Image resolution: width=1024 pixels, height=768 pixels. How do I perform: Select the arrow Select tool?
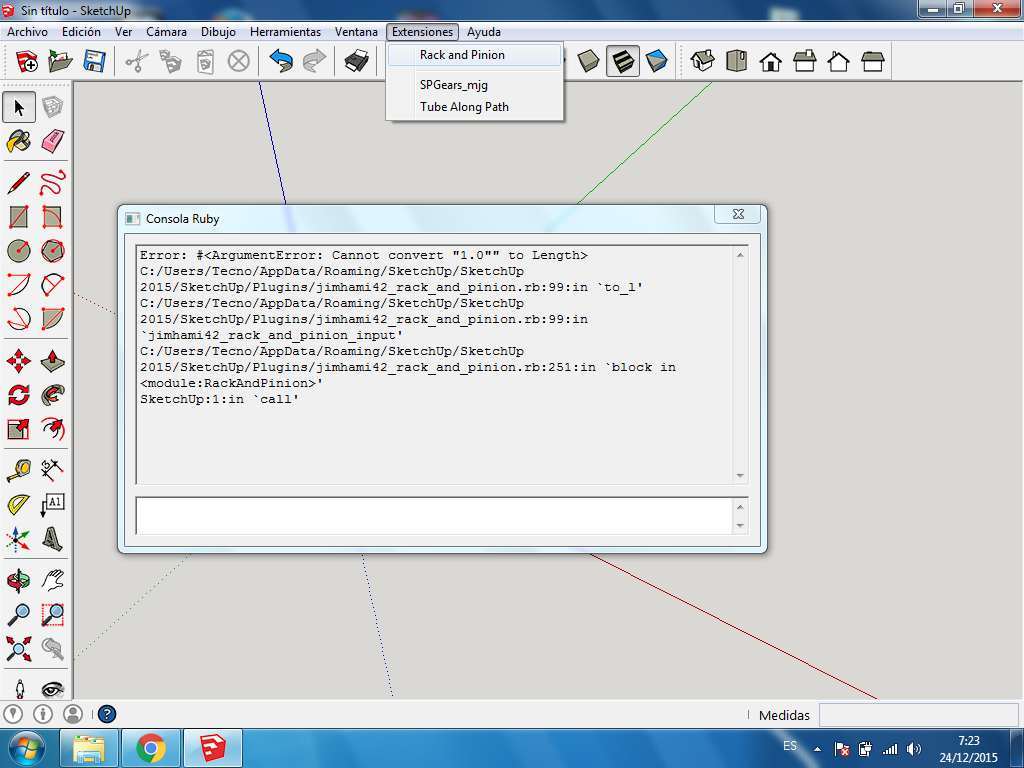click(x=19, y=107)
